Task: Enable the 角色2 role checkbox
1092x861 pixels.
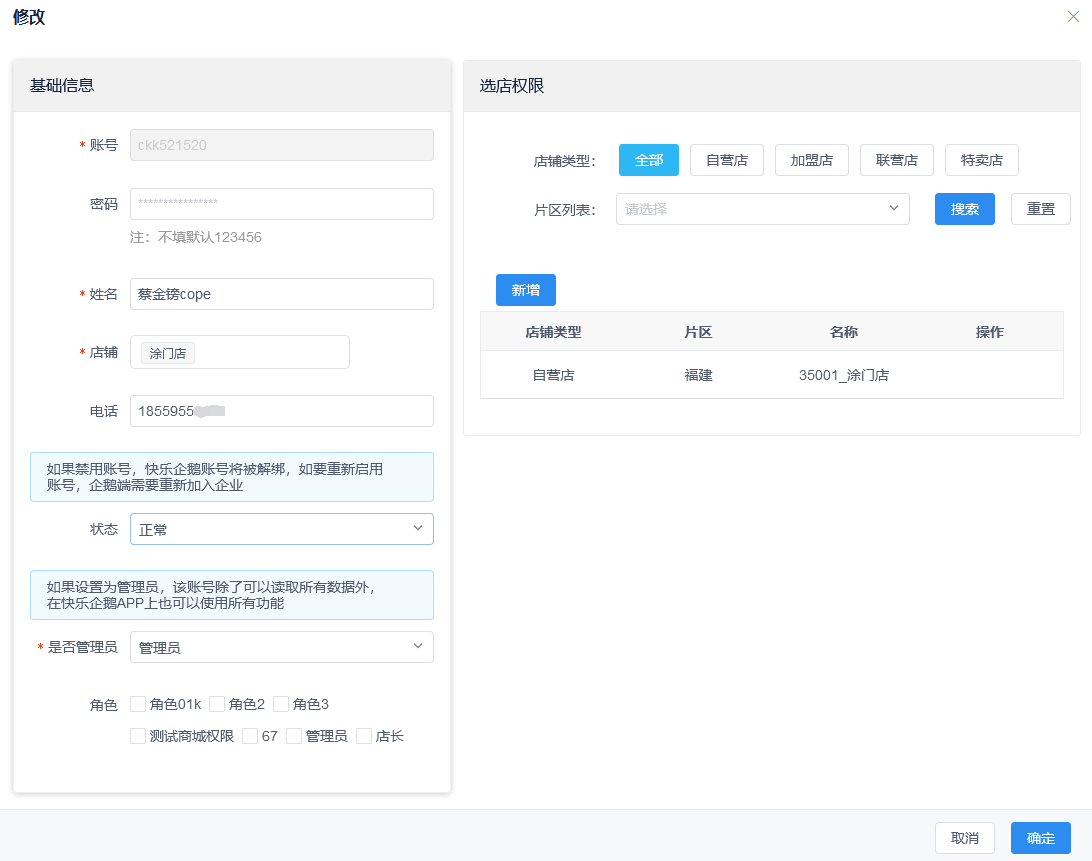Action: [x=217, y=704]
